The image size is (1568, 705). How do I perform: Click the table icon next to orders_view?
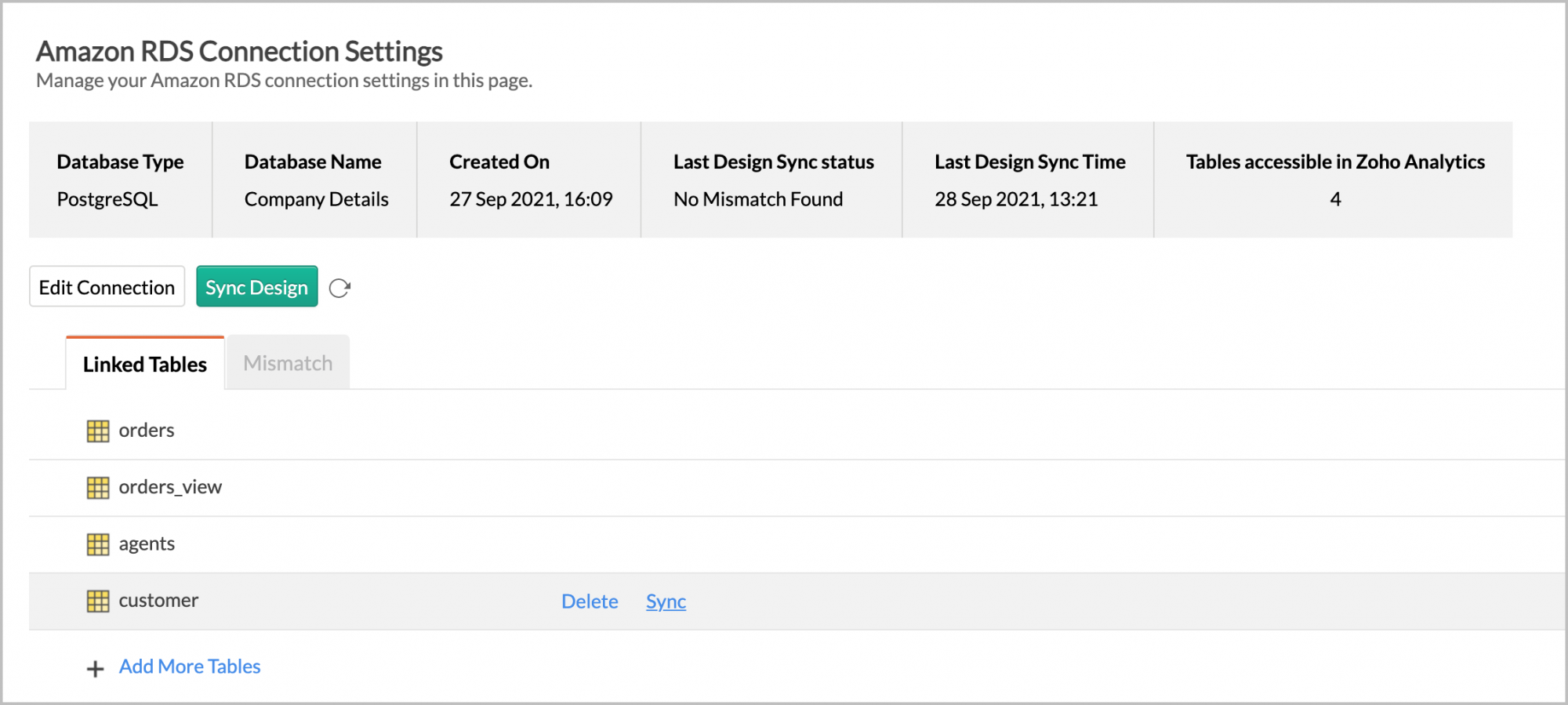click(x=98, y=488)
